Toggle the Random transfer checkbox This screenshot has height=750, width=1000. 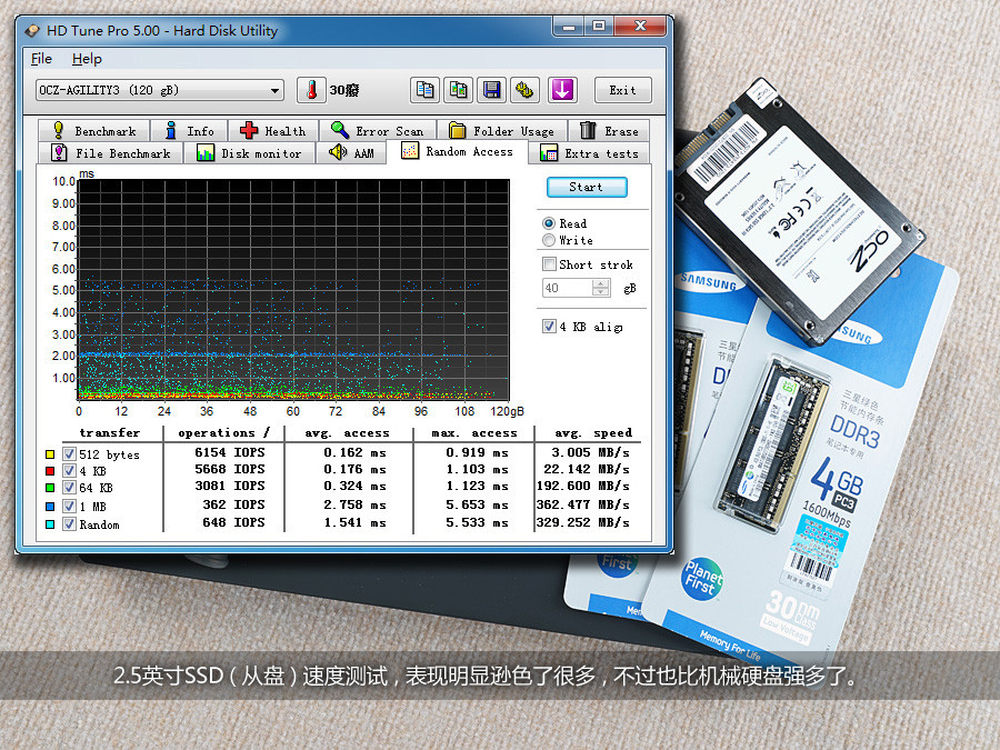70,524
